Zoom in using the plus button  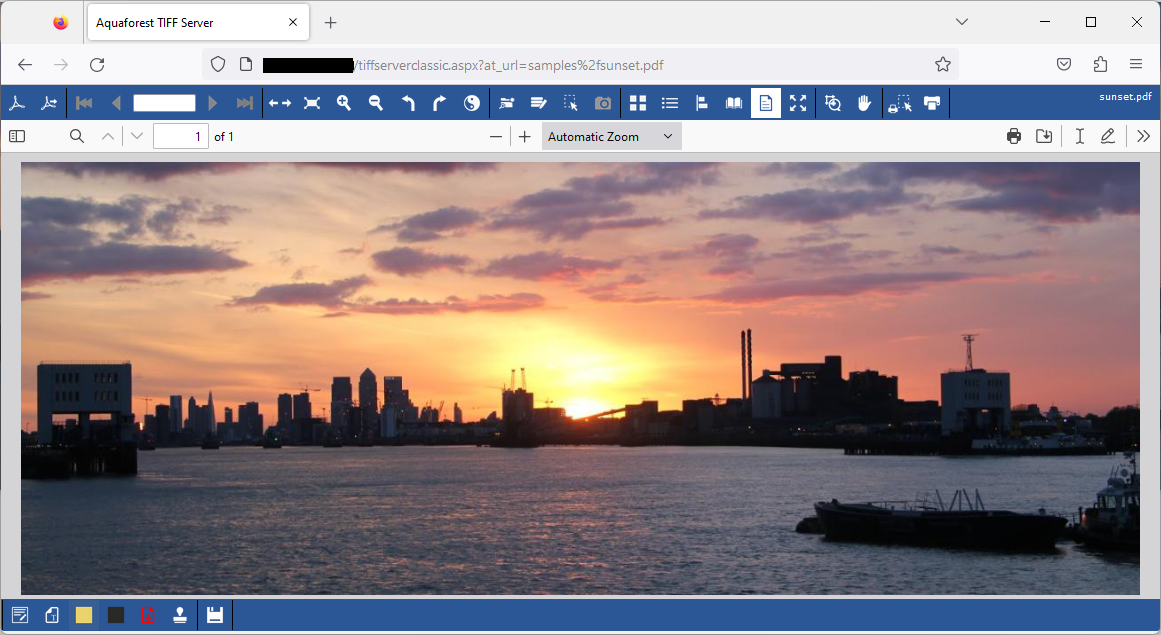pos(524,136)
